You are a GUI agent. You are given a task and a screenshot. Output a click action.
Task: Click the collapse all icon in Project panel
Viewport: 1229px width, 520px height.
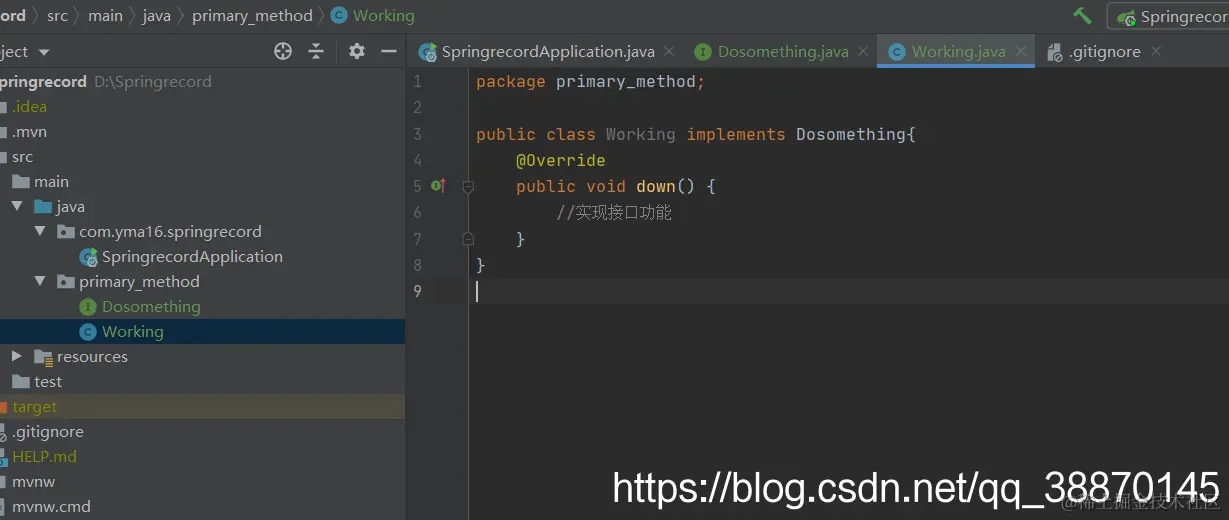(316, 51)
